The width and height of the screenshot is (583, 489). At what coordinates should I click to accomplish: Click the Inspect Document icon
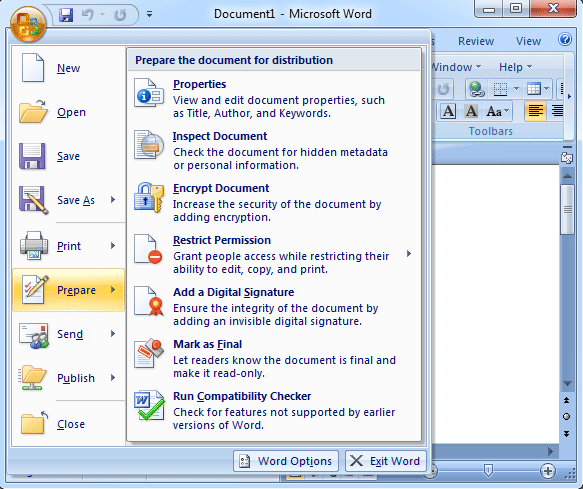click(149, 145)
